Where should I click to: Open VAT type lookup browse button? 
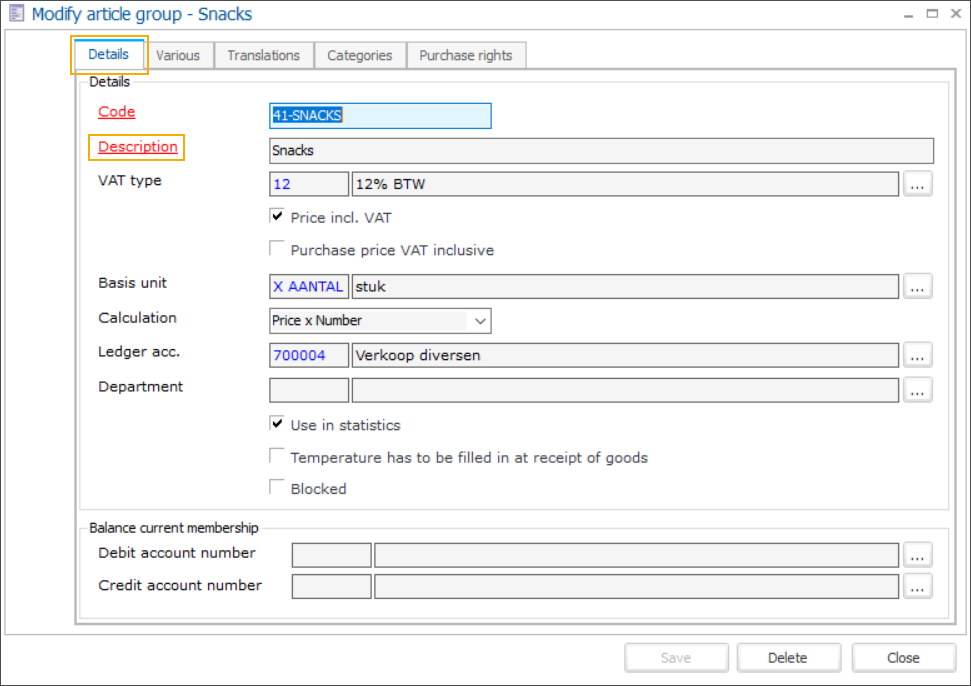pyautogui.click(x=918, y=184)
